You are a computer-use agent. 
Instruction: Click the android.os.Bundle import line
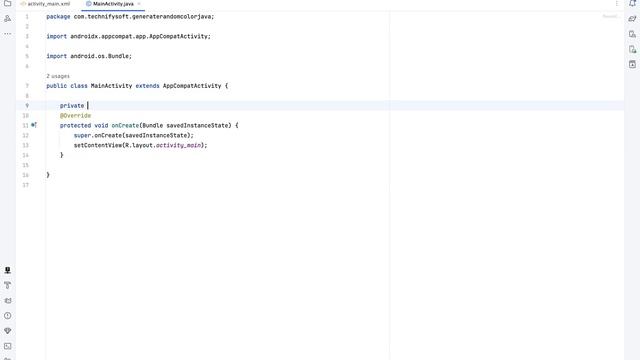coord(89,56)
